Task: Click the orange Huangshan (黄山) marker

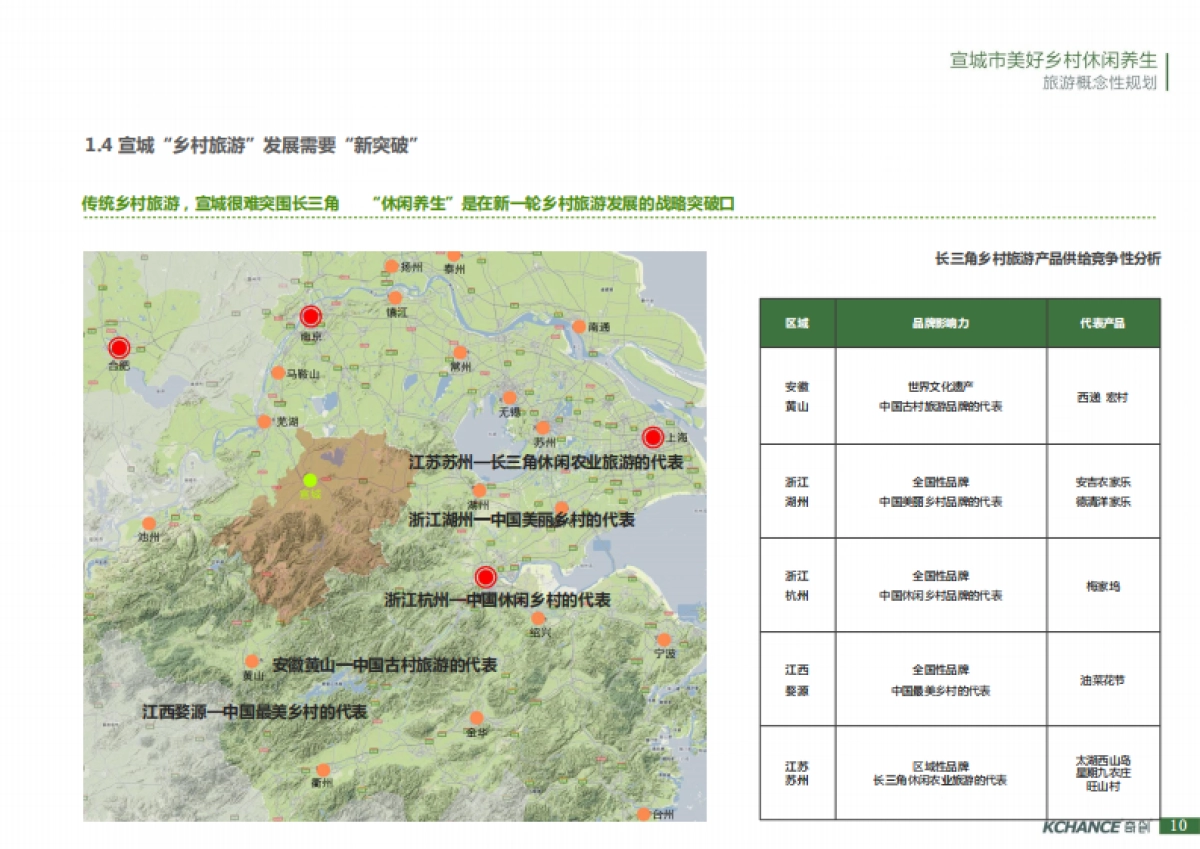Action: tap(252, 661)
